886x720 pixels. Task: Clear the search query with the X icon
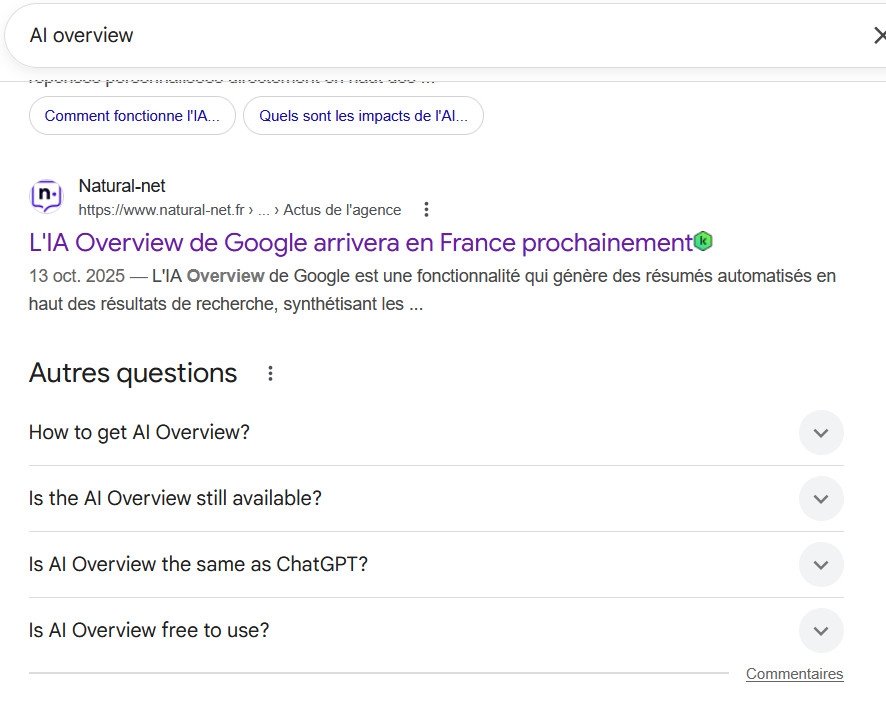coord(878,36)
